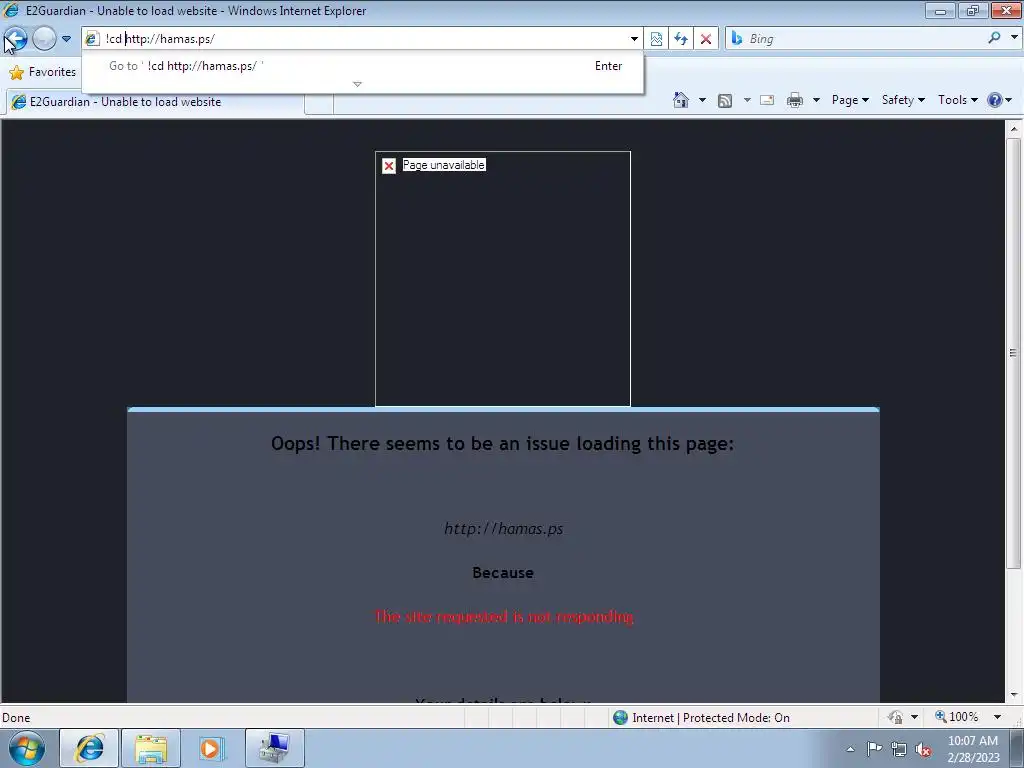Click the 'Oops! There seems to be' heading
The image size is (1024, 768).
click(503, 443)
